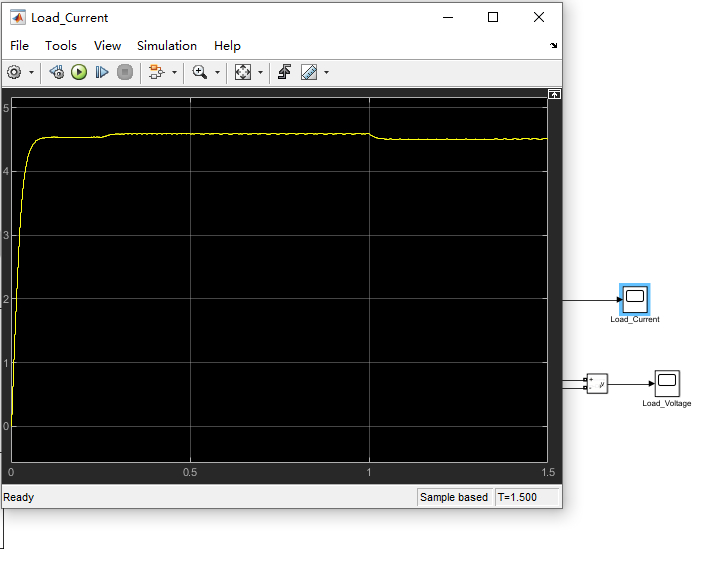Click the Ready status text

[19, 497]
